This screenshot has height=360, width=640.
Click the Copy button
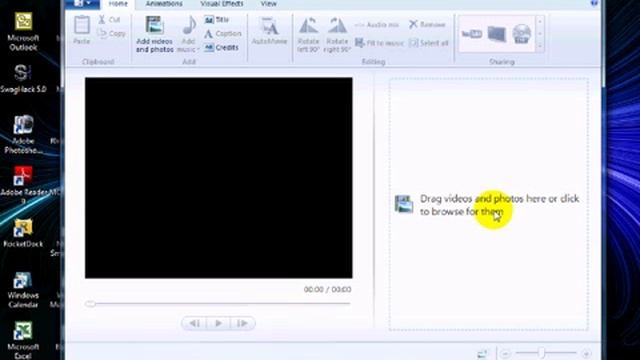tap(111, 34)
